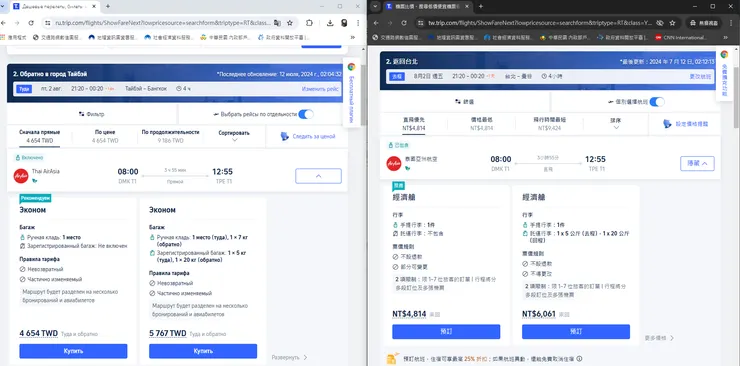Toggle separate flights switch in right window

coord(656,101)
